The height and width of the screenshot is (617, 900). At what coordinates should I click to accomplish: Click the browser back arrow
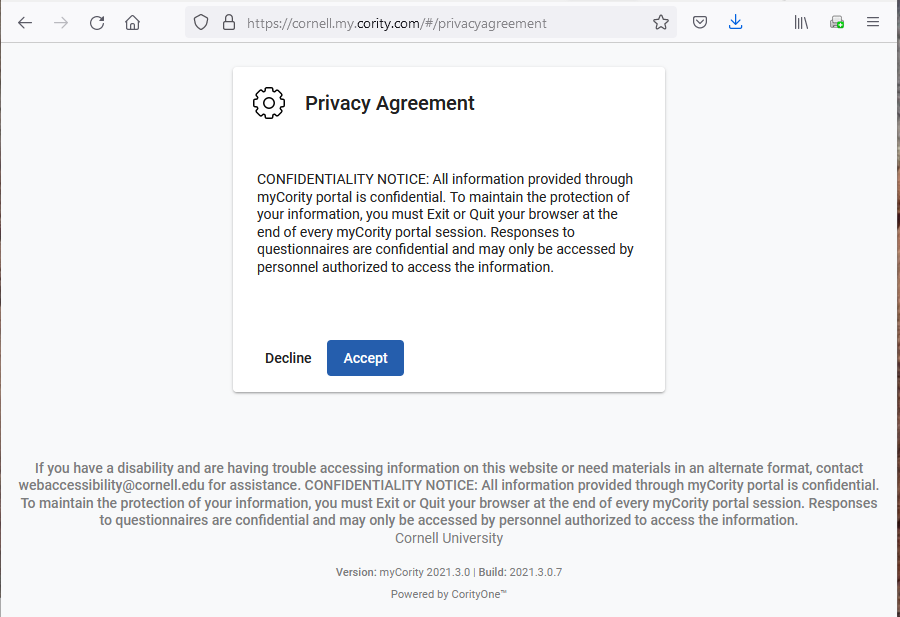pyautogui.click(x=25, y=23)
